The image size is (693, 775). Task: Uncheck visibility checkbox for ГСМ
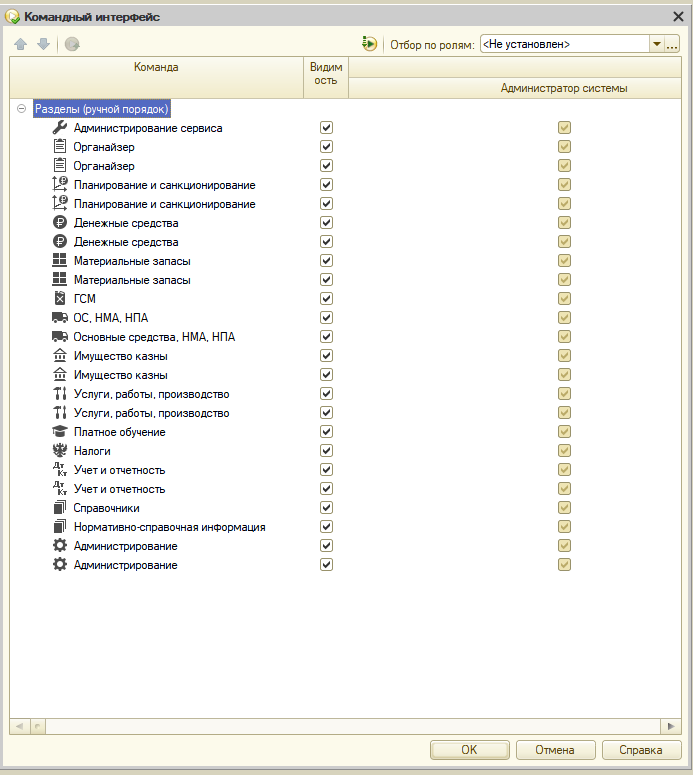[326, 299]
